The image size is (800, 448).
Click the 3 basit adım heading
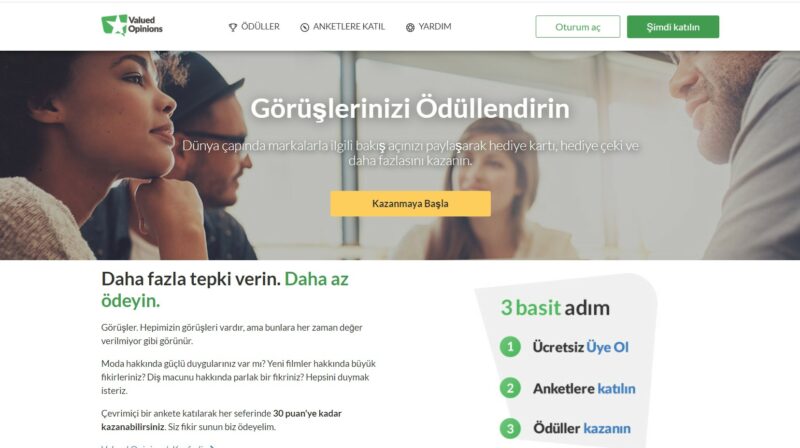point(555,308)
